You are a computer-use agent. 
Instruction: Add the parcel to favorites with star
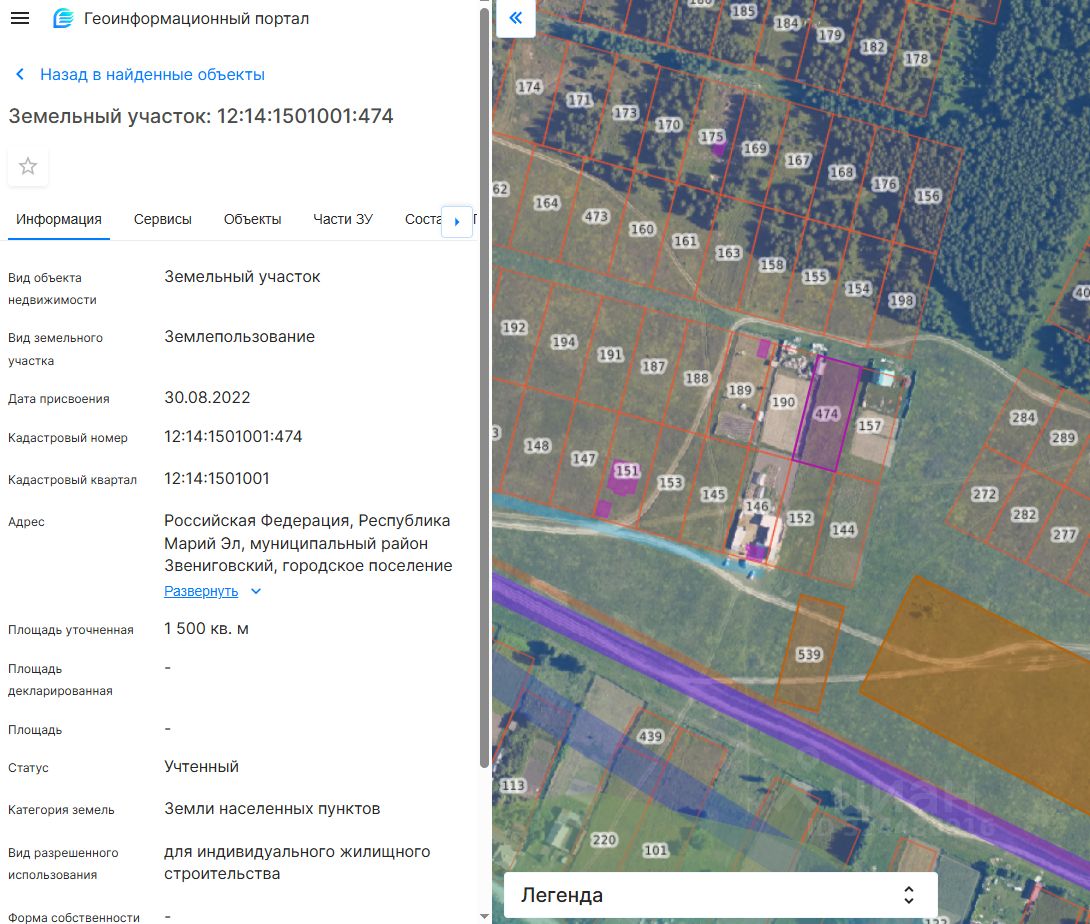pos(28,166)
